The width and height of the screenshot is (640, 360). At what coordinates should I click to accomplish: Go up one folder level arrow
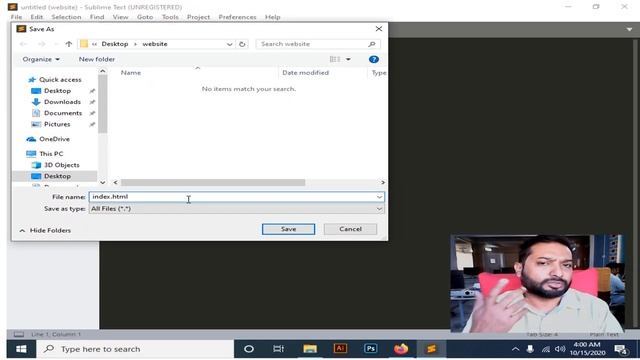coord(69,44)
